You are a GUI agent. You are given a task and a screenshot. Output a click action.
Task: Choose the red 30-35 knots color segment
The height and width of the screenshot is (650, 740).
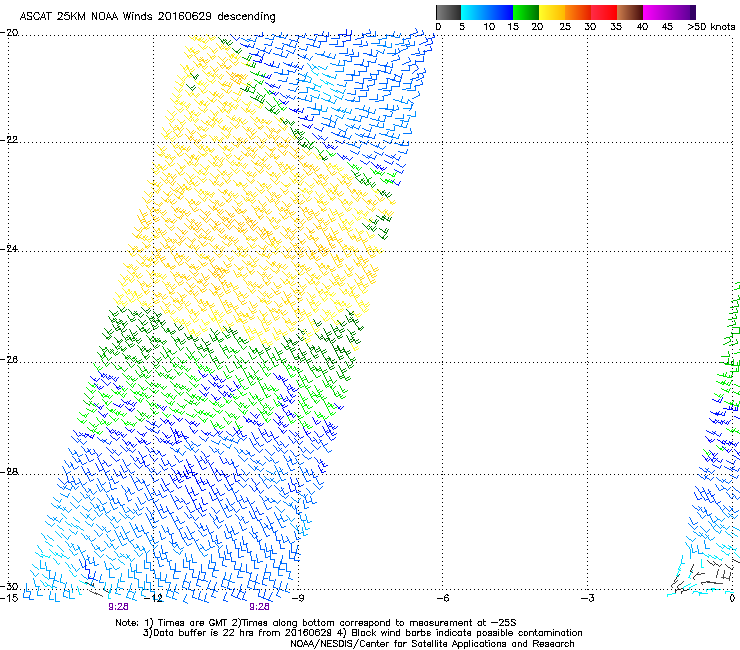604,12
